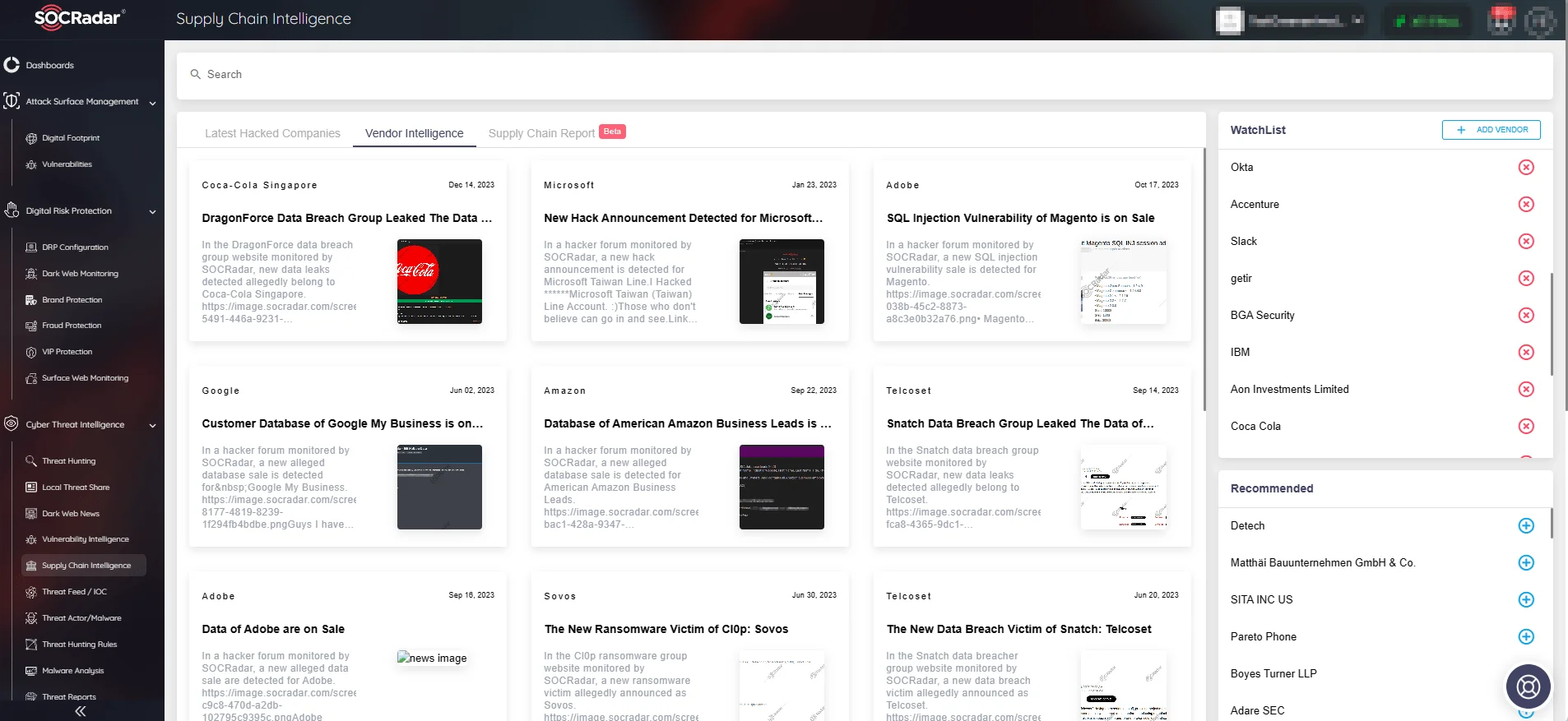Remove Okta from the WatchList
1568x721 pixels.
tap(1526, 168)
